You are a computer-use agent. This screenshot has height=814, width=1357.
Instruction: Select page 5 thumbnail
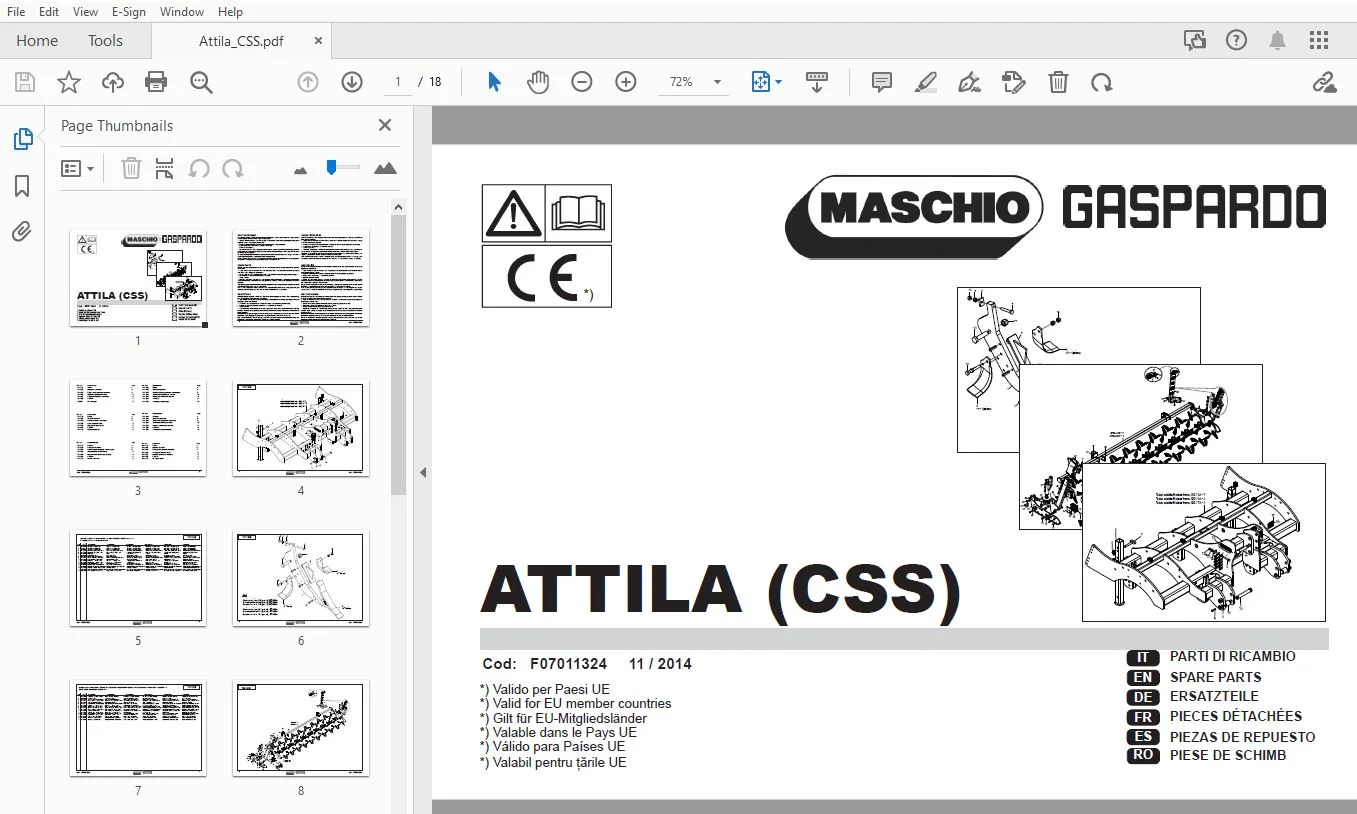pos(138,579)
